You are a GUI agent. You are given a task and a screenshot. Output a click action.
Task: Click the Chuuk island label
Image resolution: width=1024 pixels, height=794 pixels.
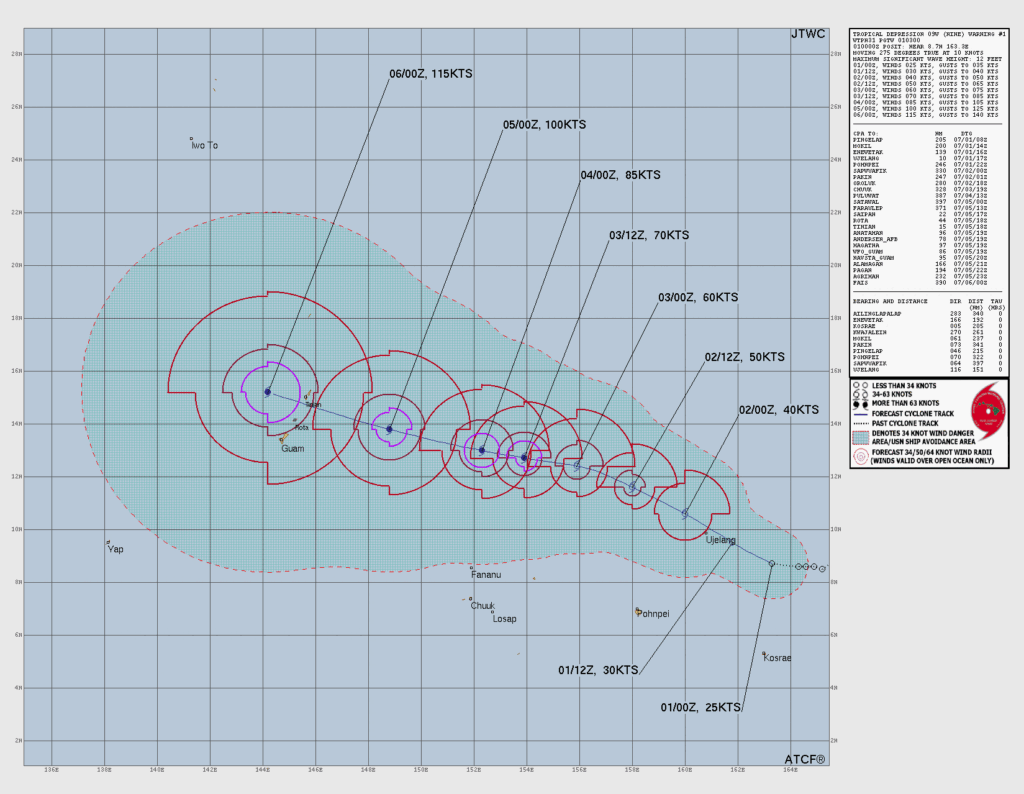click(483, 606)
